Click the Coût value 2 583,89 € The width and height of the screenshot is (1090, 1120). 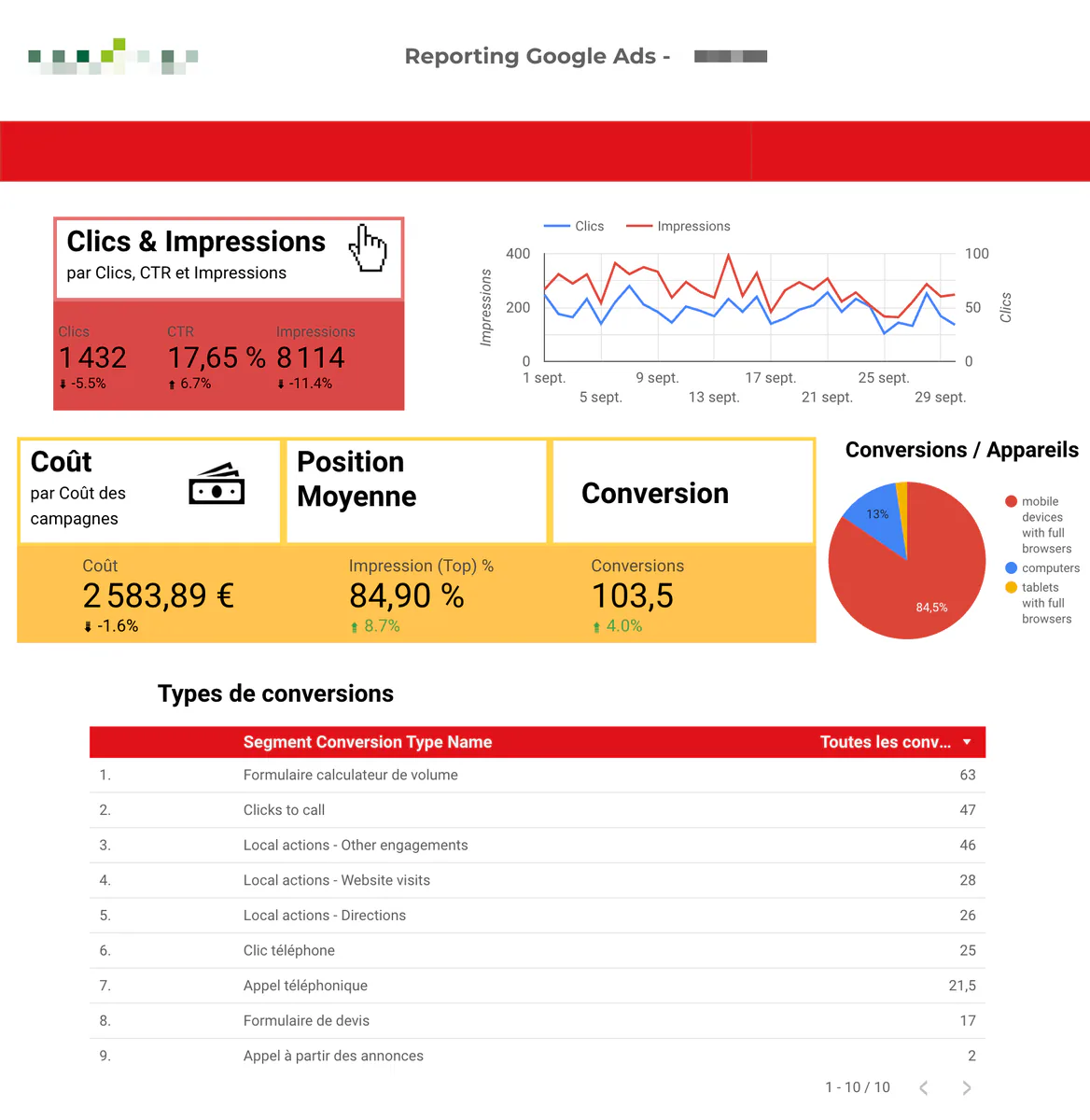pyautogui.click(x=159, y=595)
